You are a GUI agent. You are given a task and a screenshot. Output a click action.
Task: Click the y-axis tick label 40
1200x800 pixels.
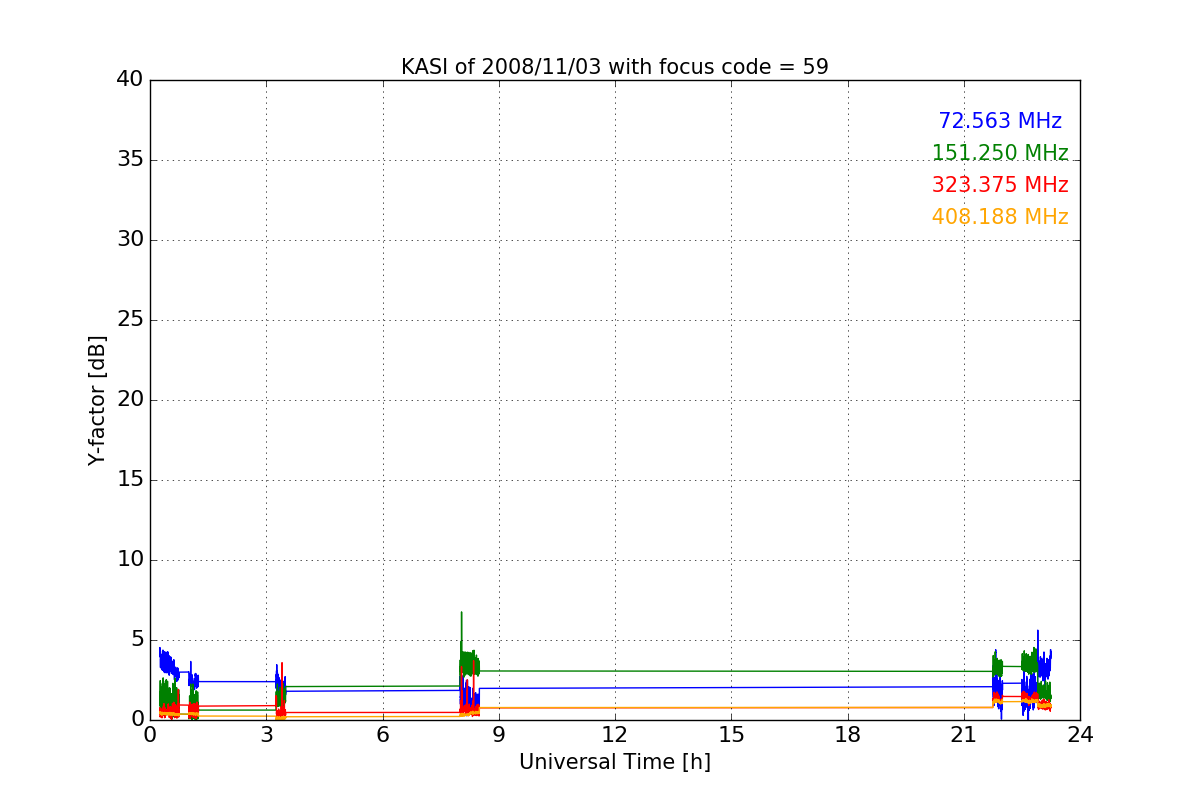(x=130, y=80)
